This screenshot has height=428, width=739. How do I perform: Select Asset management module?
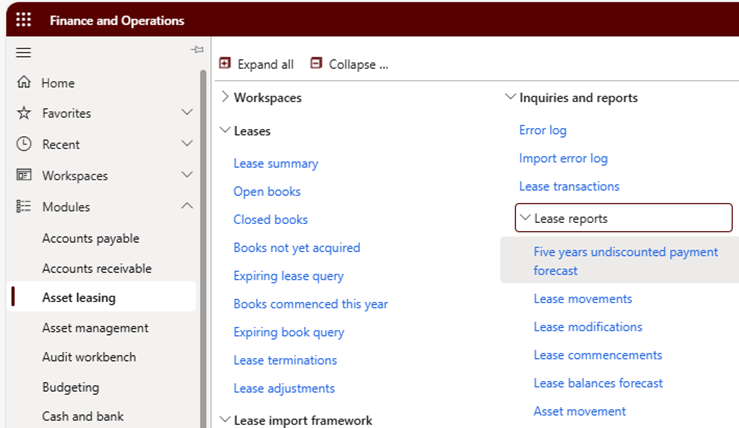tap(95, 328)
